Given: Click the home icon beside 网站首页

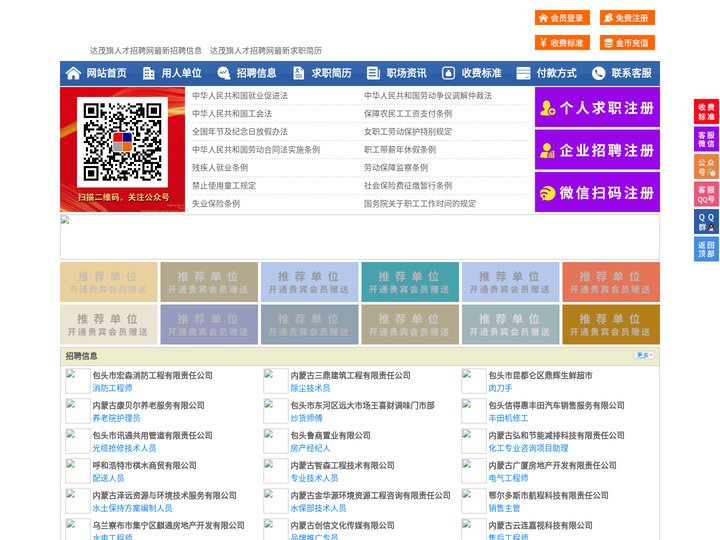Looking at the screenshot, I should tap(73, 73).
